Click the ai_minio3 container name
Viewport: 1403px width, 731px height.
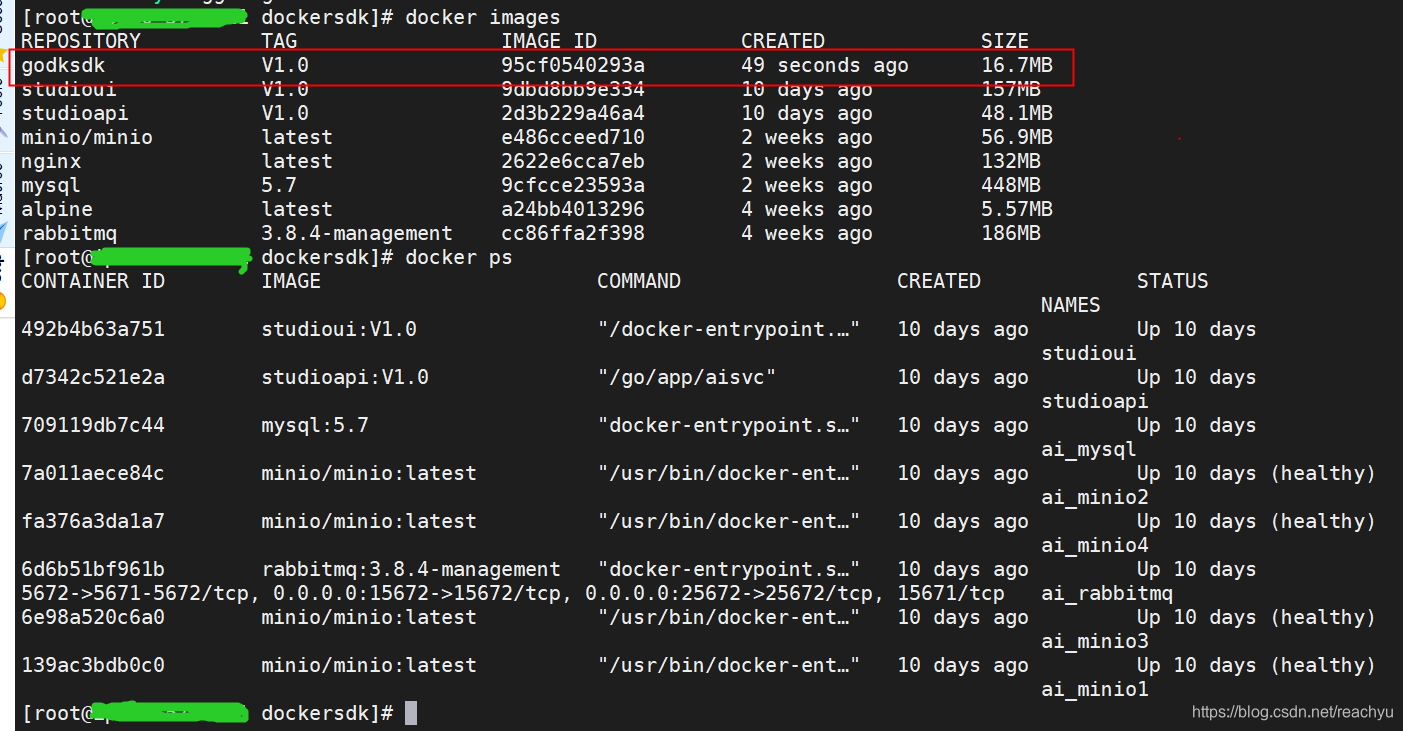point(1095,641)
